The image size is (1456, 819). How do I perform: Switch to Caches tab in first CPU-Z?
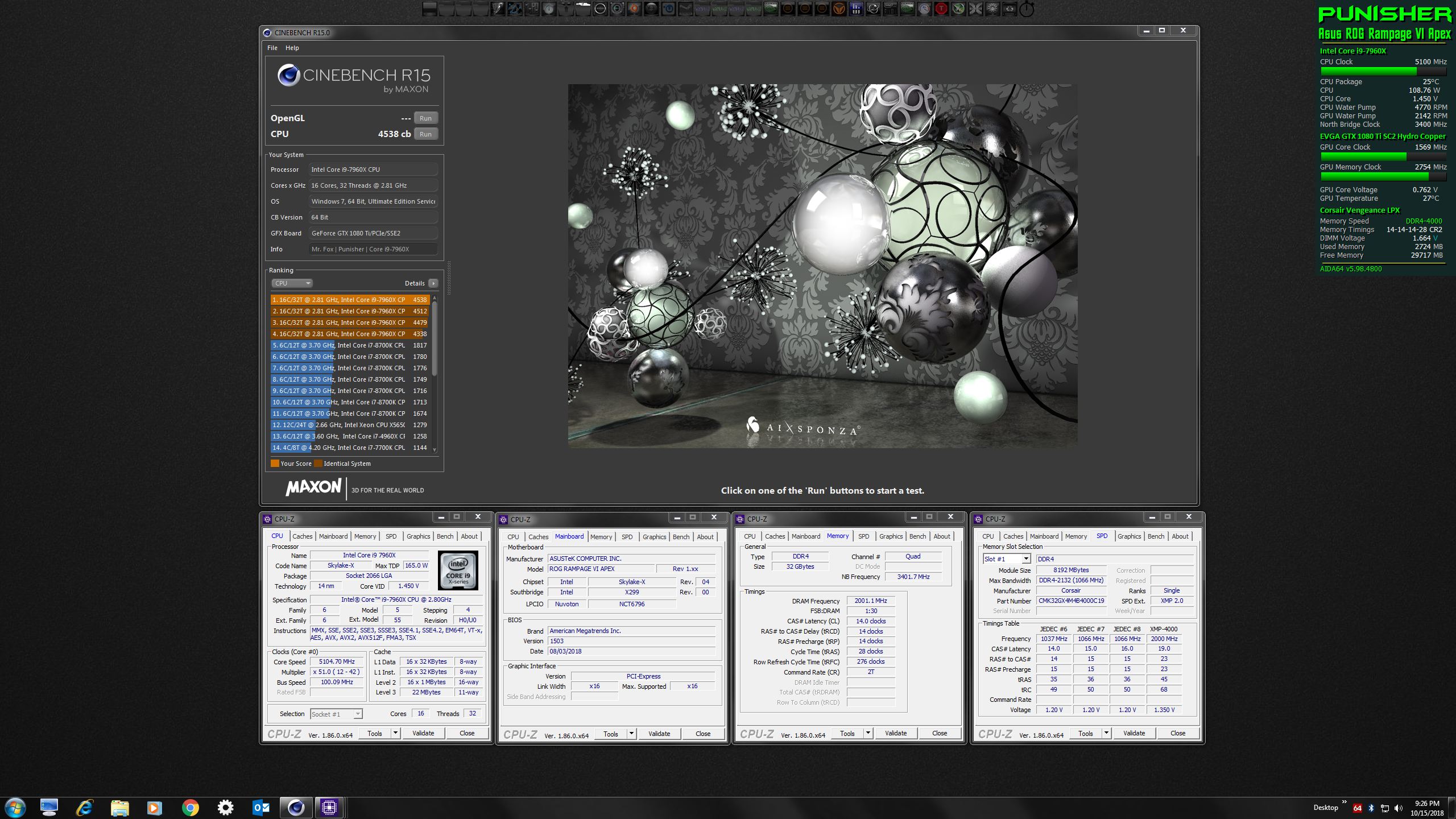pos(302,536)
